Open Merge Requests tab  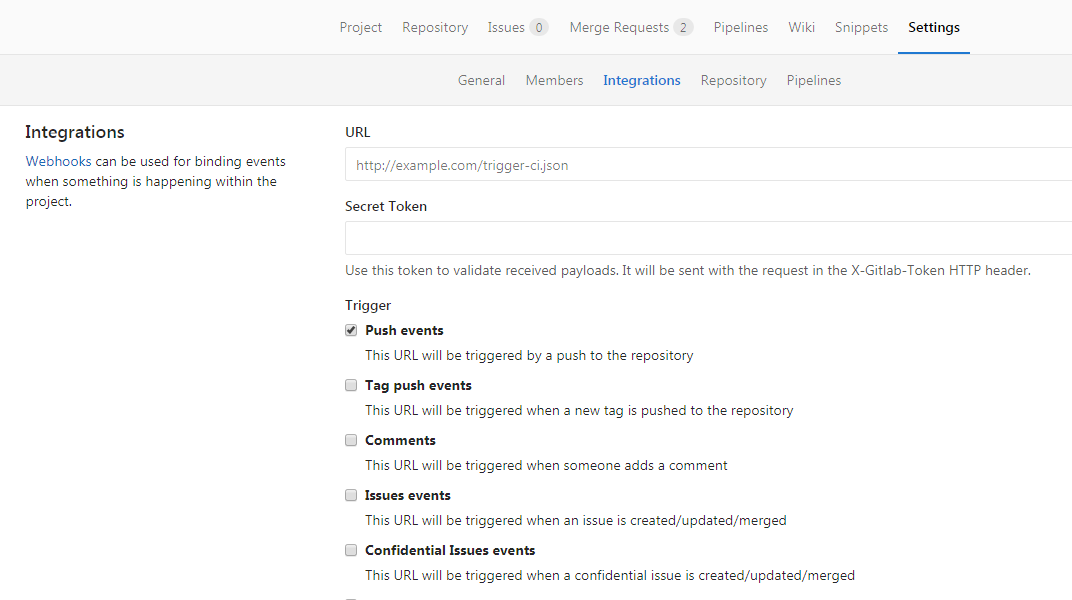(x=630, y=28)
